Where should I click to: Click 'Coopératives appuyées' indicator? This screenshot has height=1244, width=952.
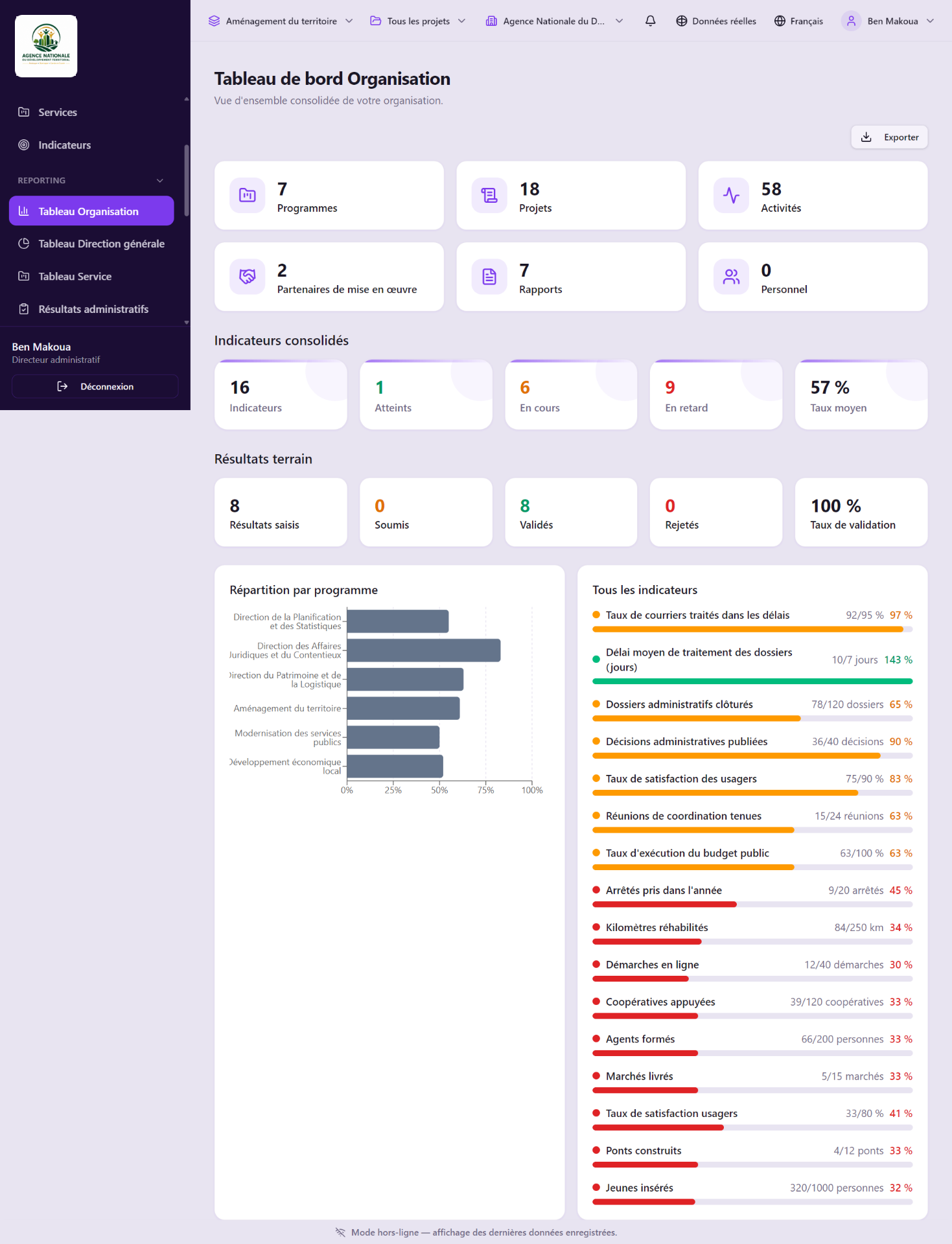coord(752,1008)
